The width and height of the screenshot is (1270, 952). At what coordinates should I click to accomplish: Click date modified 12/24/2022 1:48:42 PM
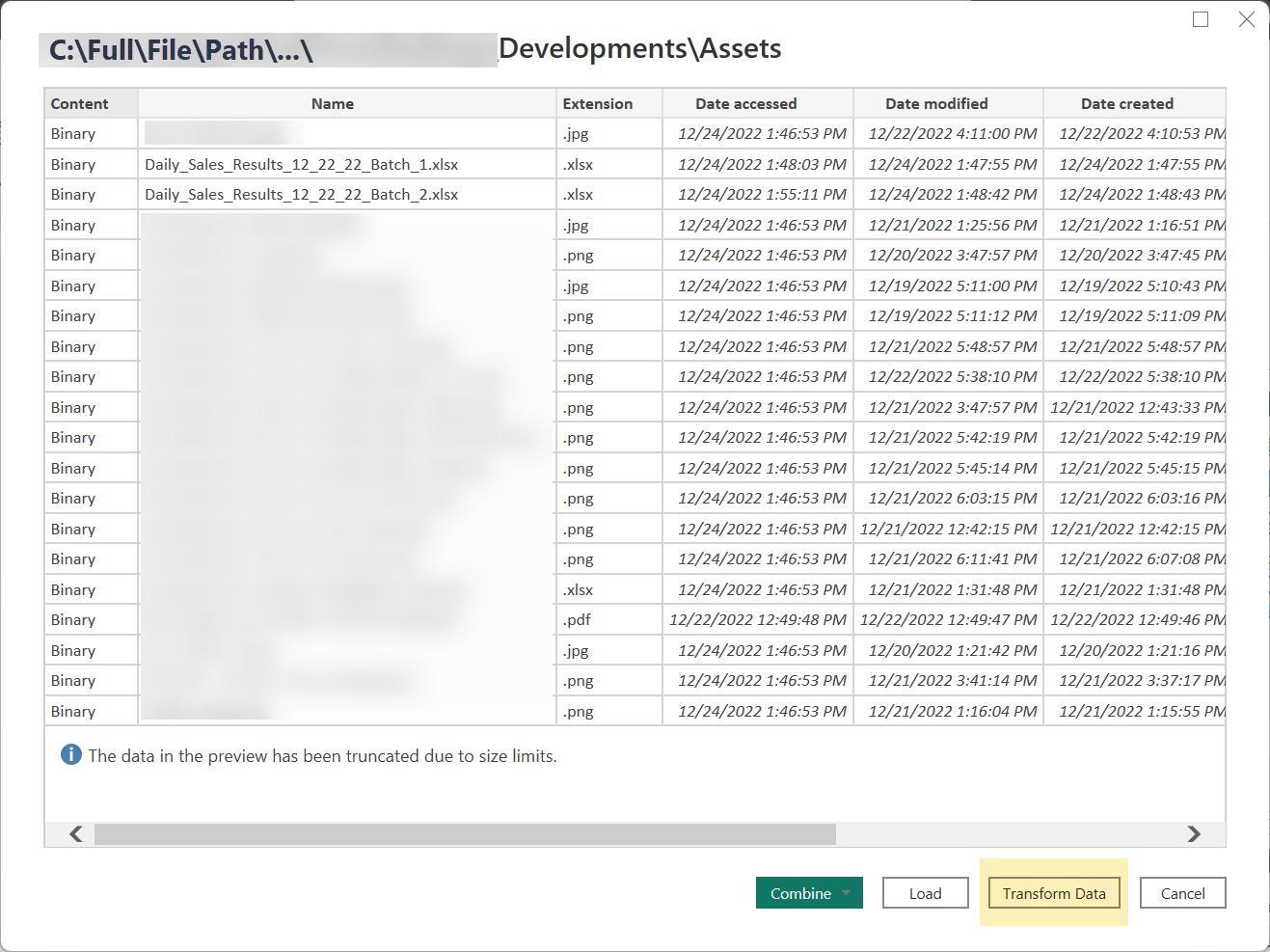click(x=953, y=194)
